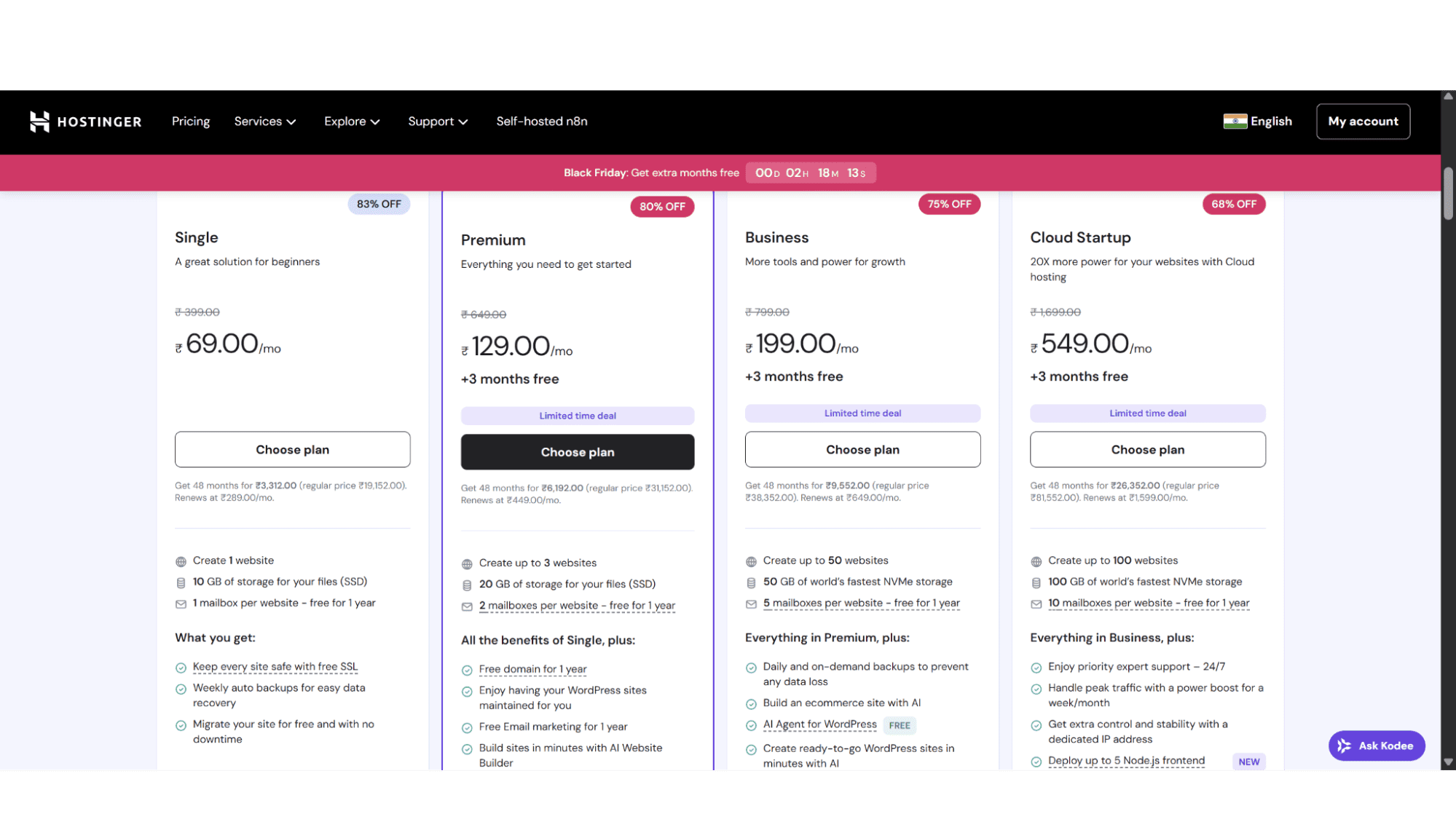Click the Ask Kodee sparkle icon

pos(1344,745)
